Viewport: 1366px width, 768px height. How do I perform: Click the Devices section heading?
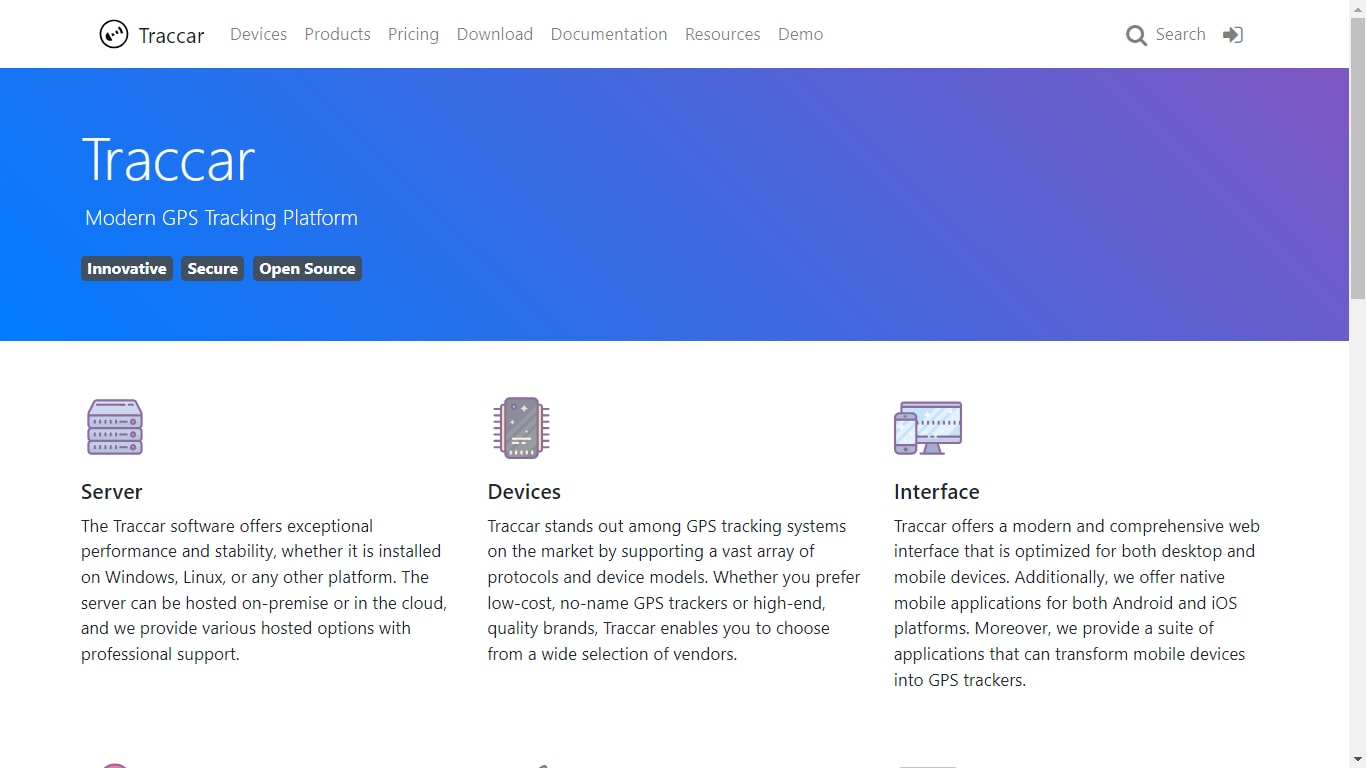524,492
